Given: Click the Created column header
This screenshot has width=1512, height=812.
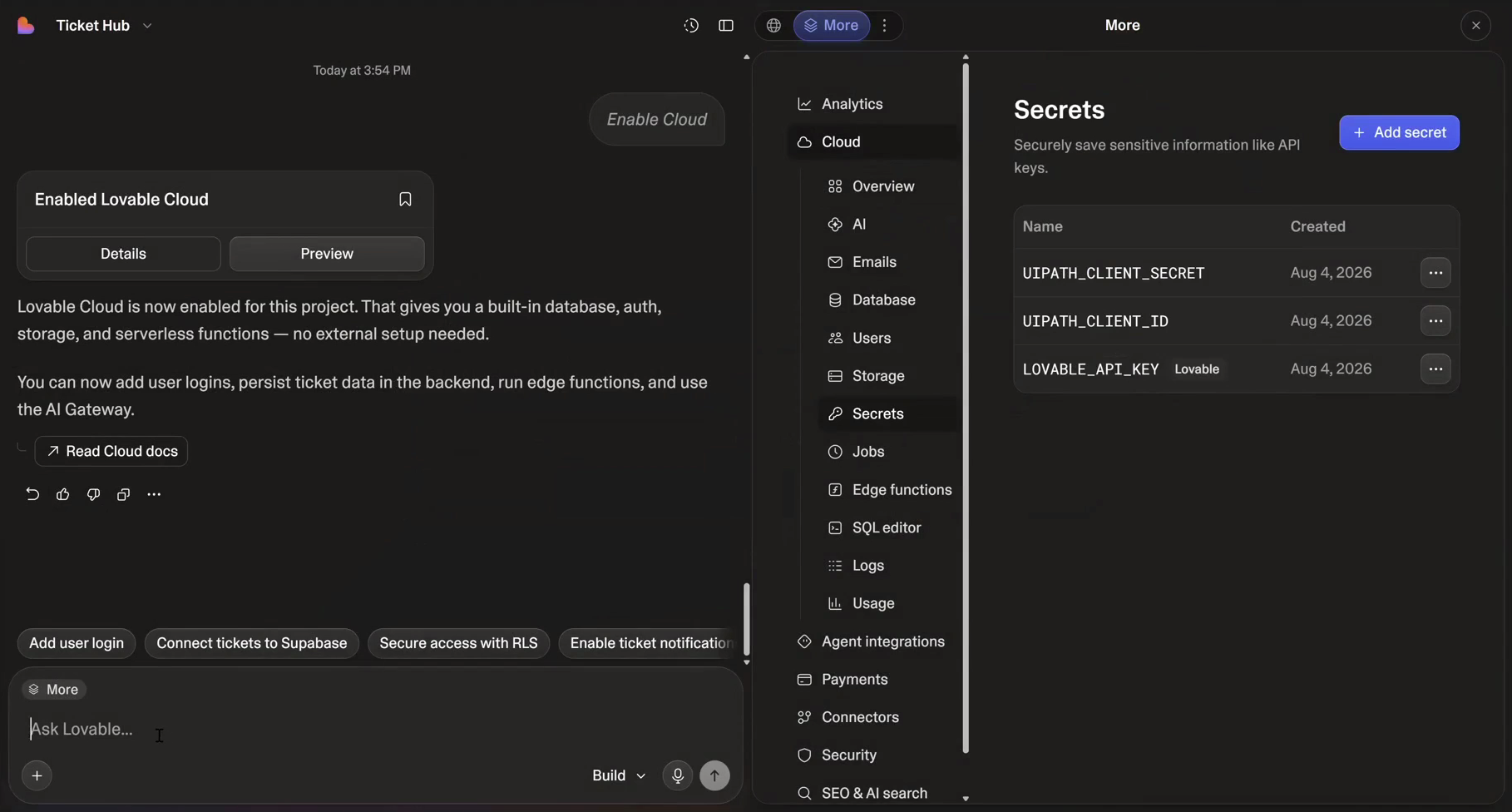Looking at the screenshot, I should point(1317,227).
